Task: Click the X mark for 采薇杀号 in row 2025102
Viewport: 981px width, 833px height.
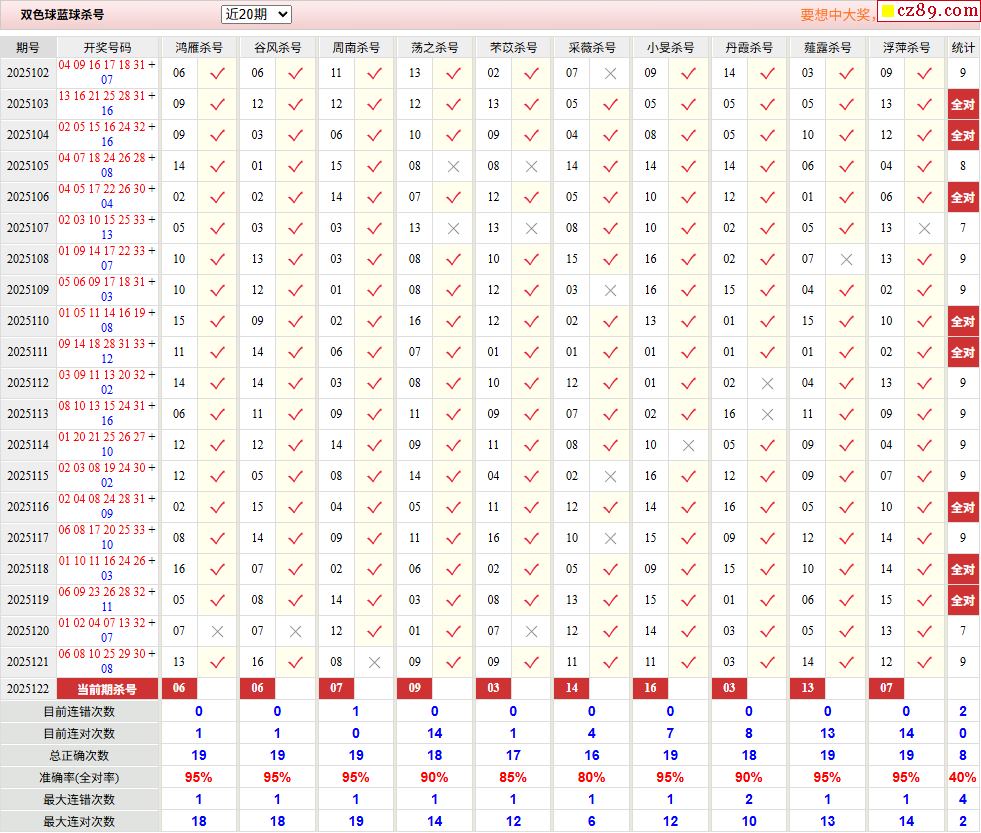Action: [x=610, y=73]
